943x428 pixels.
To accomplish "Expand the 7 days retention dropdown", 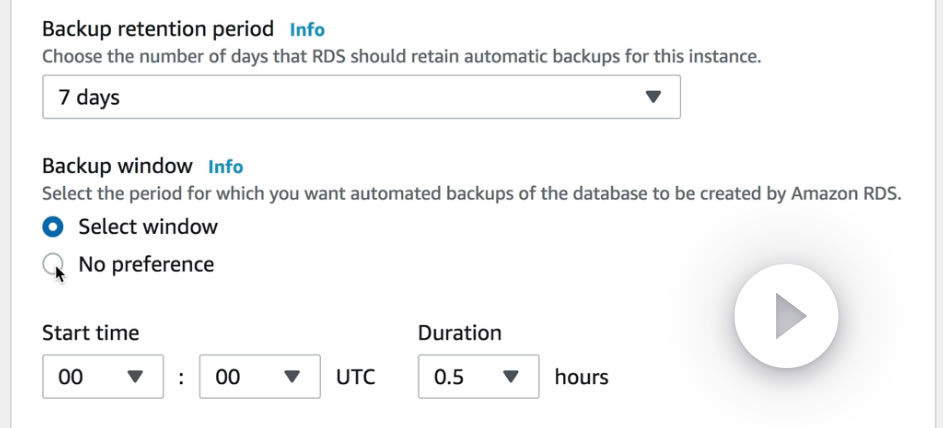I will (x=361, y=98).
